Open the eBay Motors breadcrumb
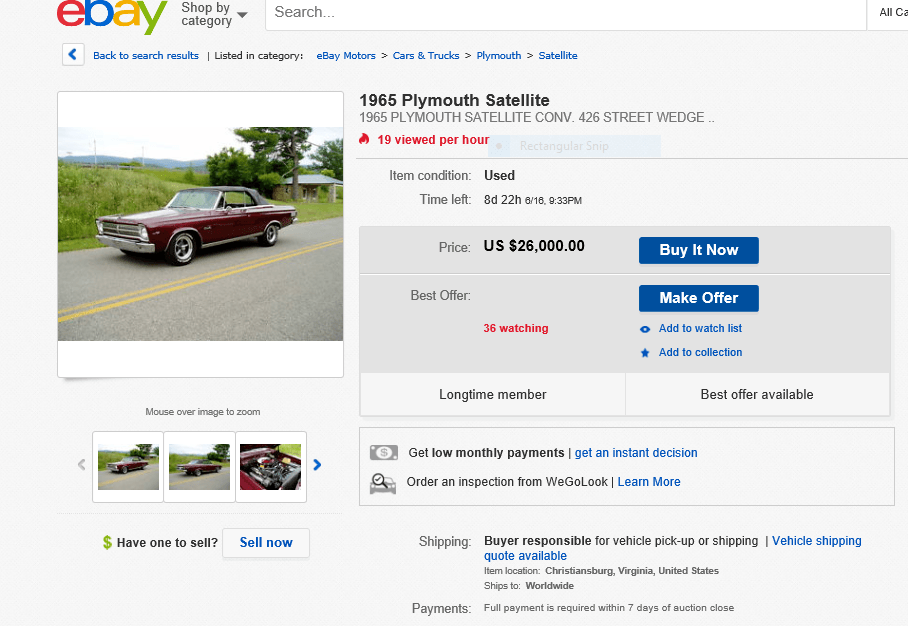This screenshot has width=908, height=626. (346, 56)
